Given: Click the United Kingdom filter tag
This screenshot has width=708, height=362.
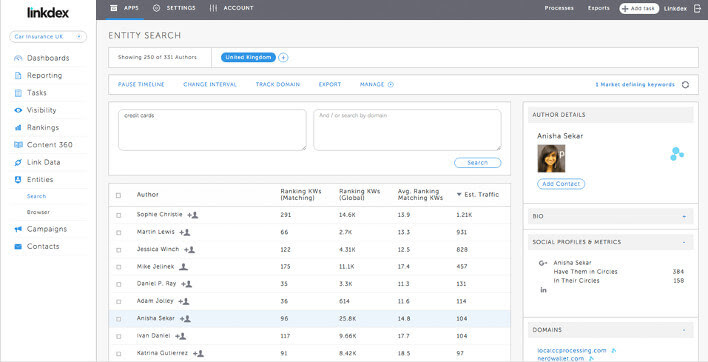Looking at the screenshot, I should tap(248, 57).
